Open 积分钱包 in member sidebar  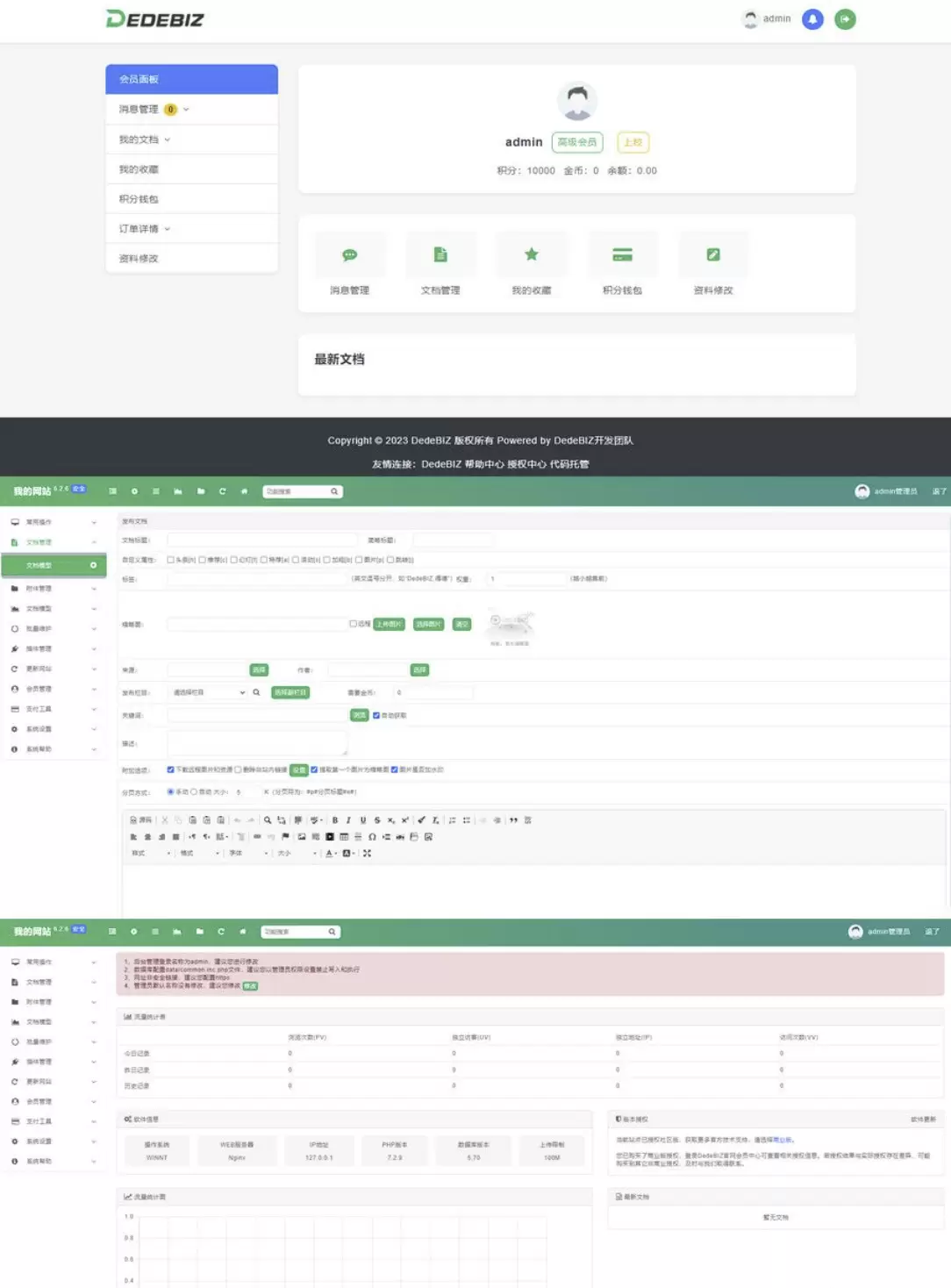[x=191, y=199]
